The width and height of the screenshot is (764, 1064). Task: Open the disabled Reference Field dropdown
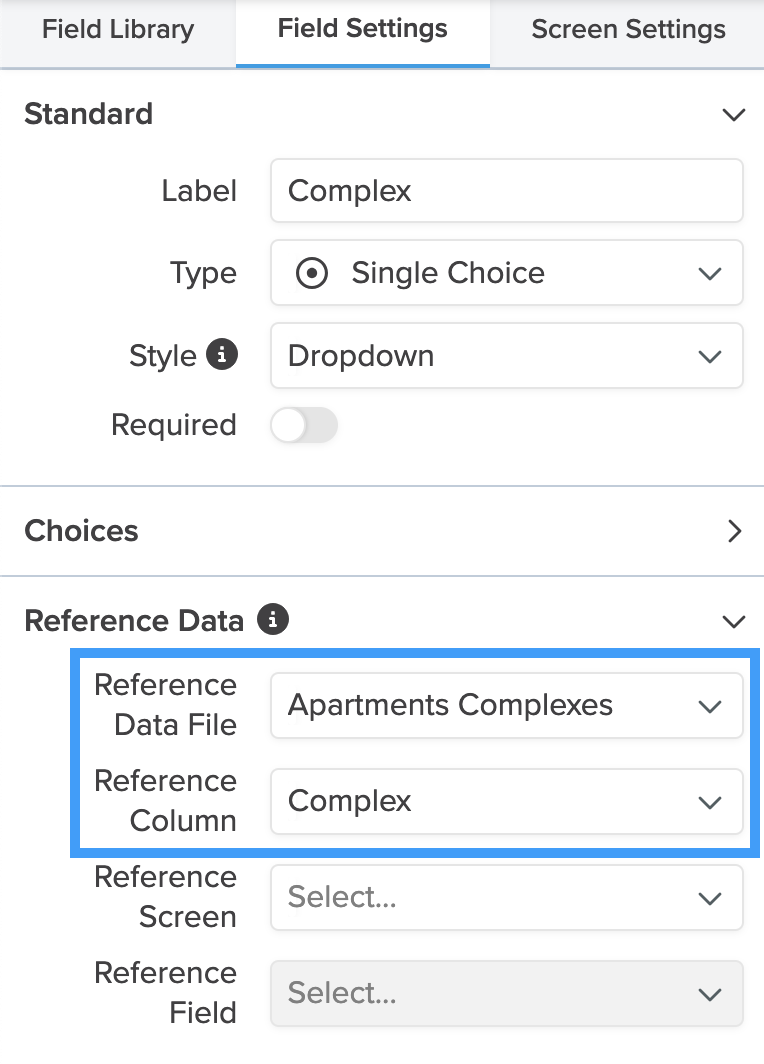pyautogui.click(x=506, y=993)
